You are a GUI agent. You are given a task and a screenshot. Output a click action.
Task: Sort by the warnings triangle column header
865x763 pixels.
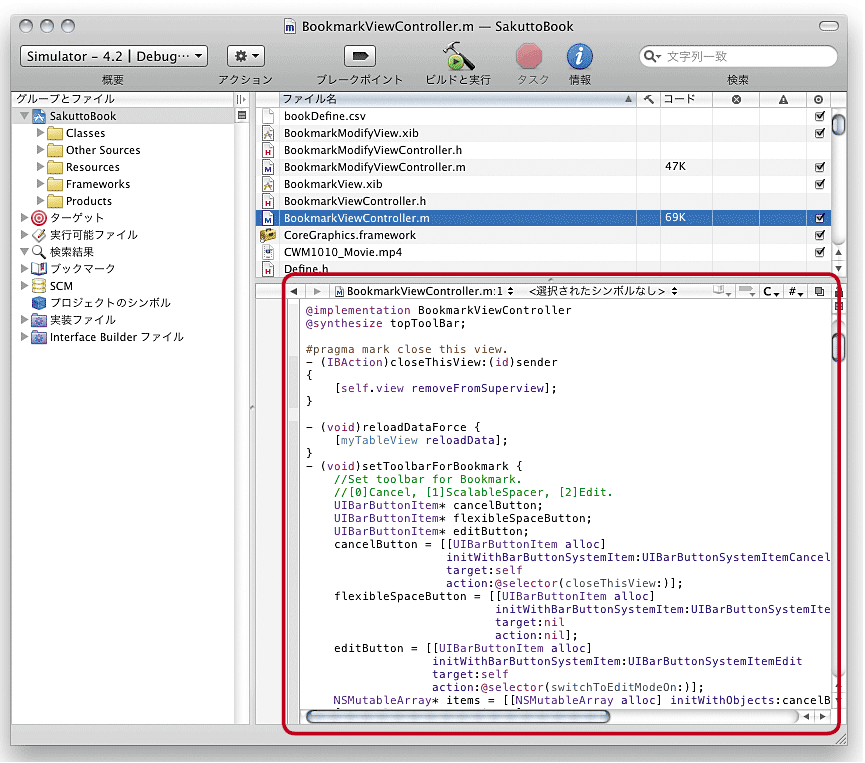click(x=783, y=99)
